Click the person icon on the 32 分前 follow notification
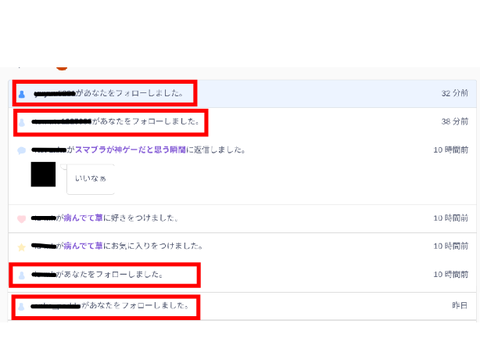Image resolution: width=480 pixels, height=360 pixels. click(22, 94)
